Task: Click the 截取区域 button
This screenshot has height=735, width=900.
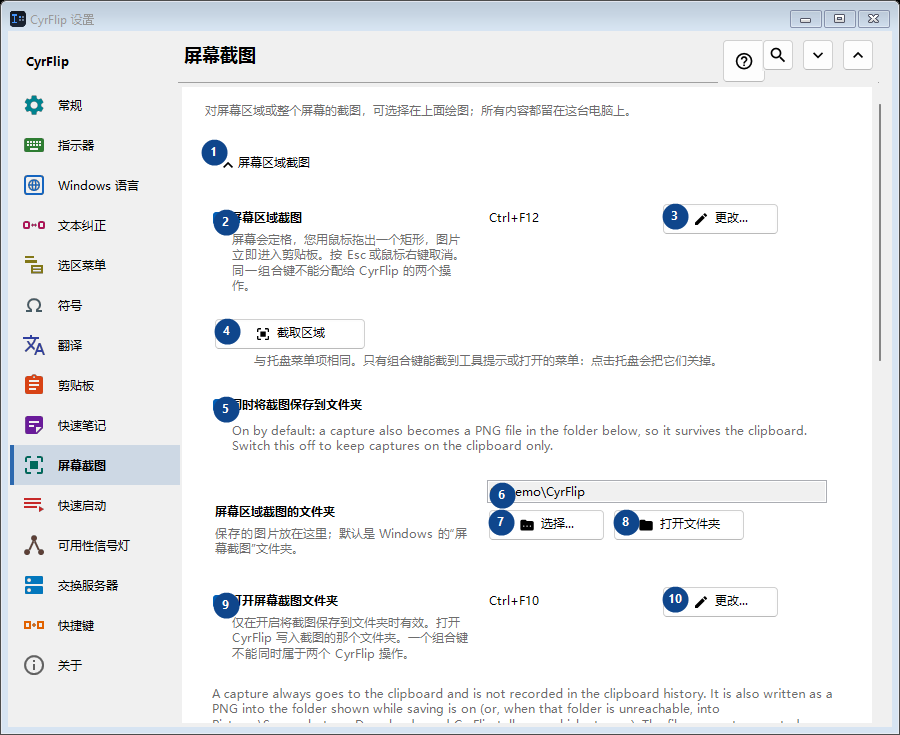Action: tap(290, 333)
